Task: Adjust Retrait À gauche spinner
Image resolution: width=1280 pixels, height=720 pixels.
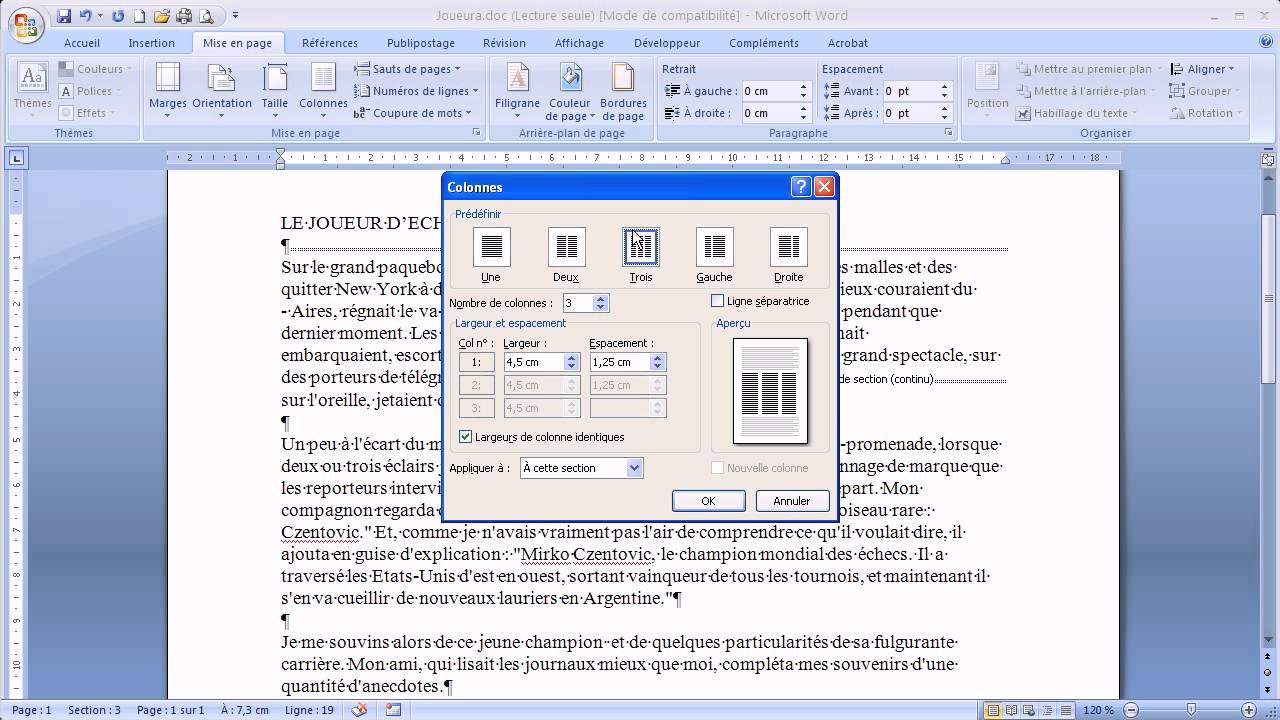Action: click(803, 90)
